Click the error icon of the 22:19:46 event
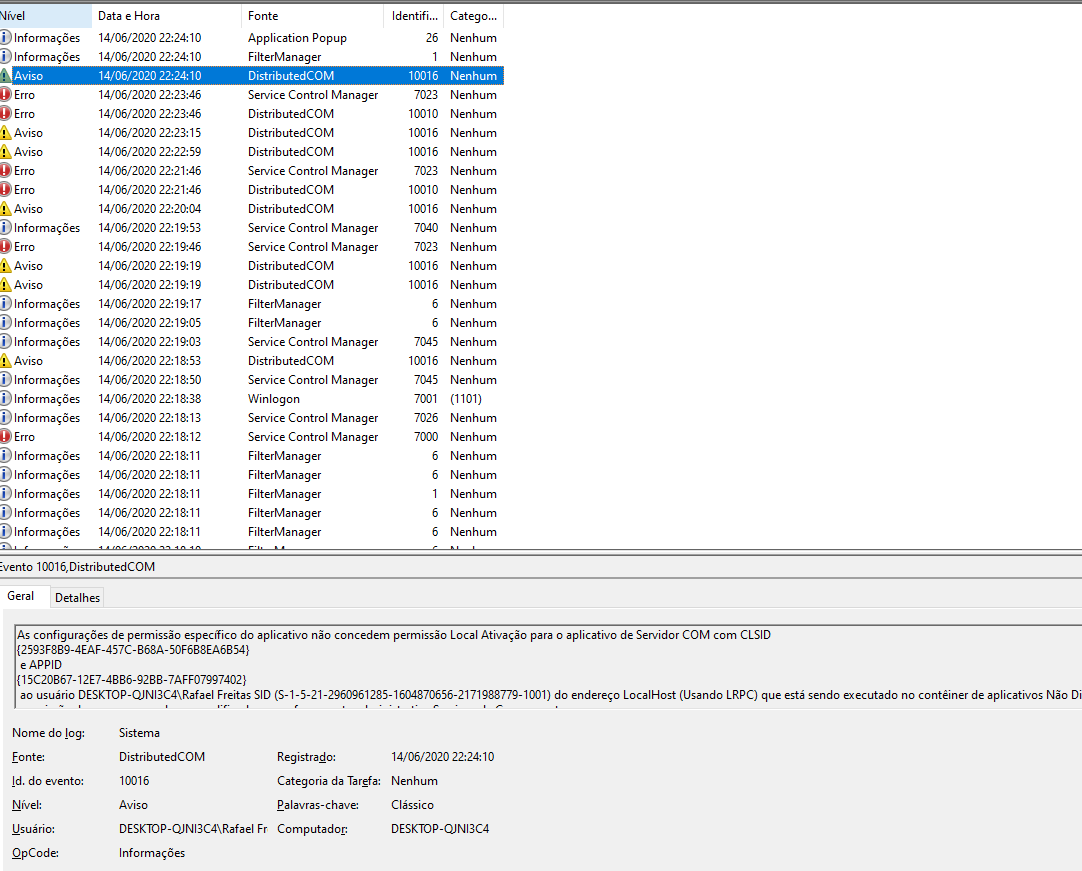The height and width of the screenshot is (871, 1082). click(x=5, y=247)
